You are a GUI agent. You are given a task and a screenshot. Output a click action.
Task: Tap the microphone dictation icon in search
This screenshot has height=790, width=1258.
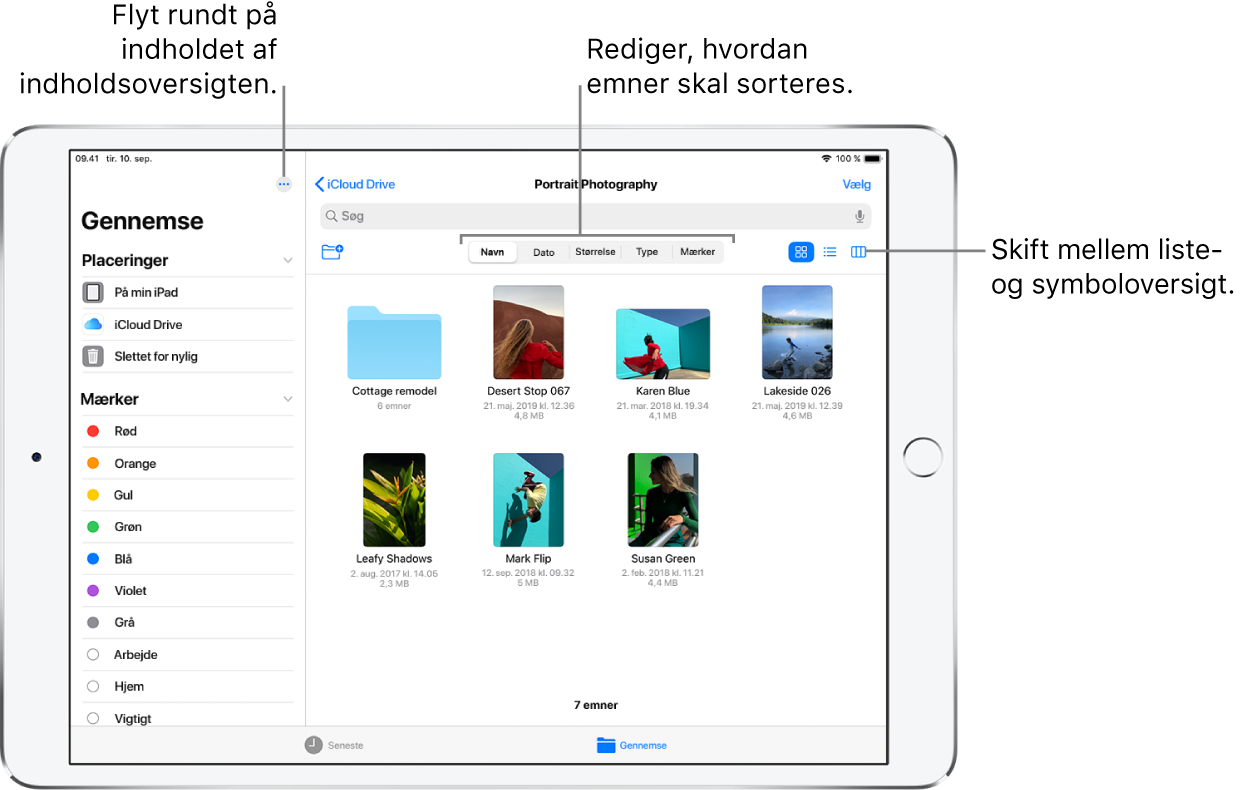(859, 216)
